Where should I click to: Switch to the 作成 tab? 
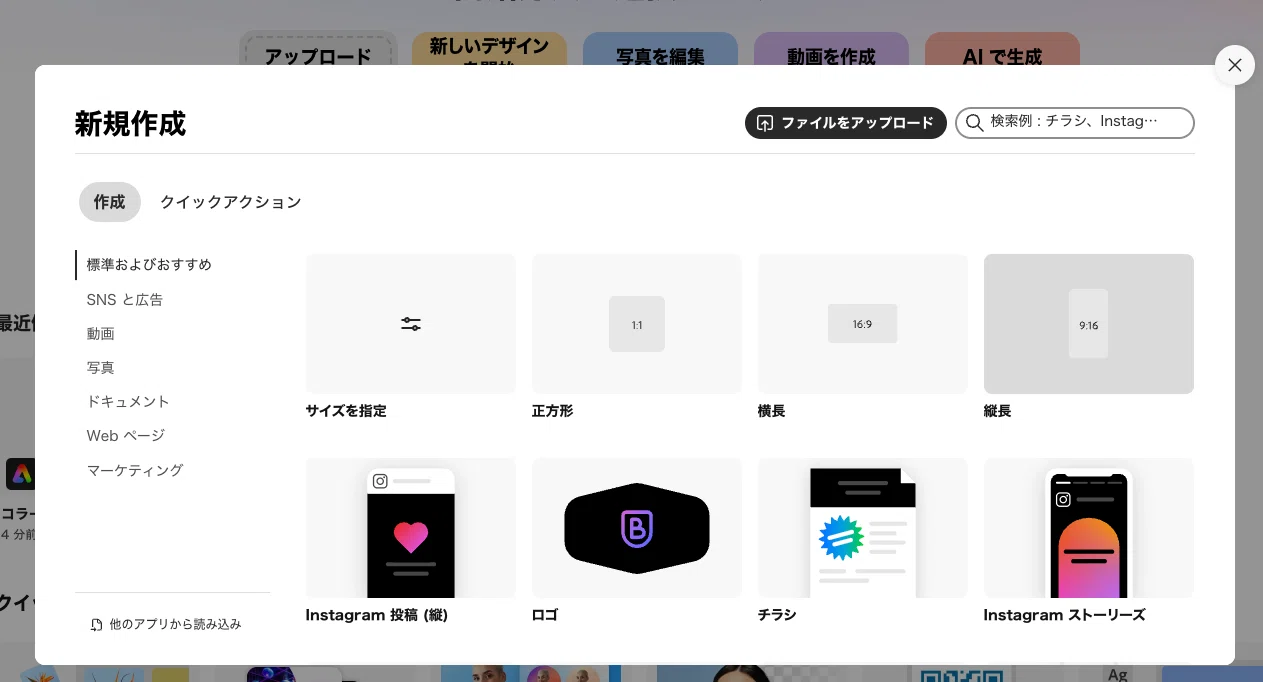tap(110, 202)
